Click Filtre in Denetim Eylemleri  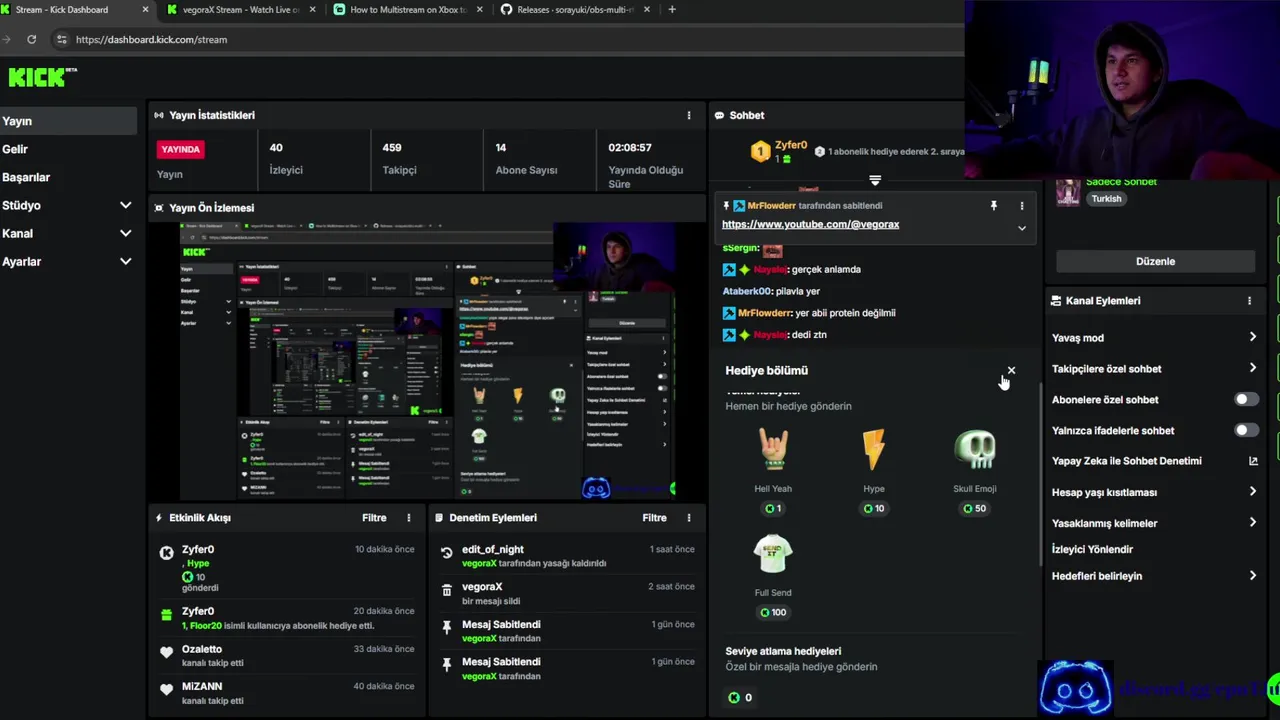654,518
